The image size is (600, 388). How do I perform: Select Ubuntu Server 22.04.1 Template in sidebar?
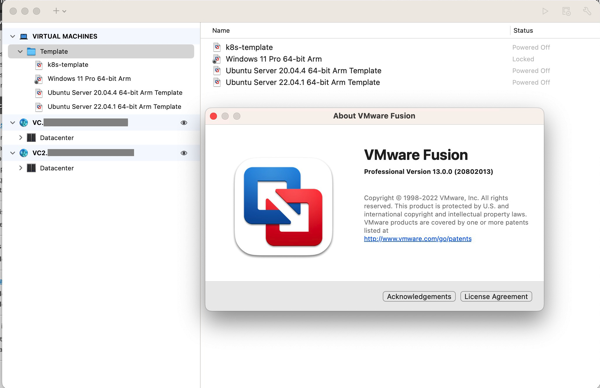pyautogui.click(x=114, y=106)
